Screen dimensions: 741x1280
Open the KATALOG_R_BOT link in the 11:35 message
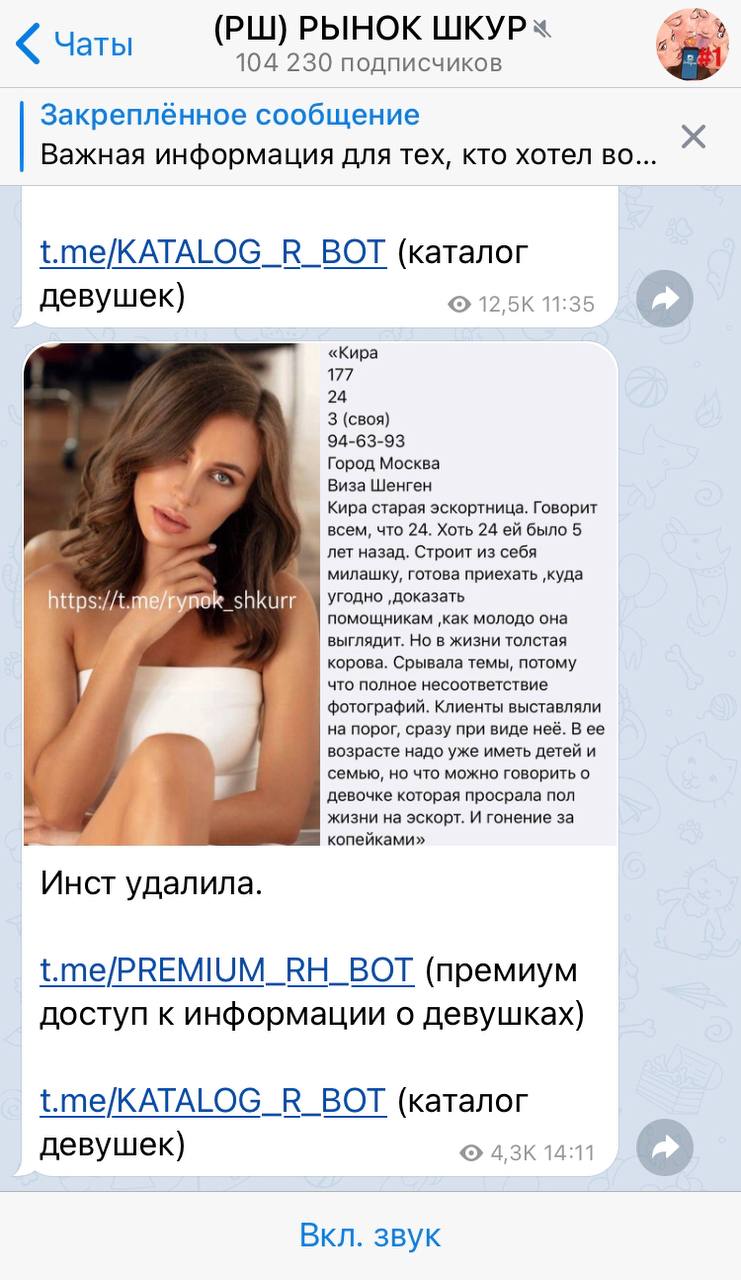213,252
